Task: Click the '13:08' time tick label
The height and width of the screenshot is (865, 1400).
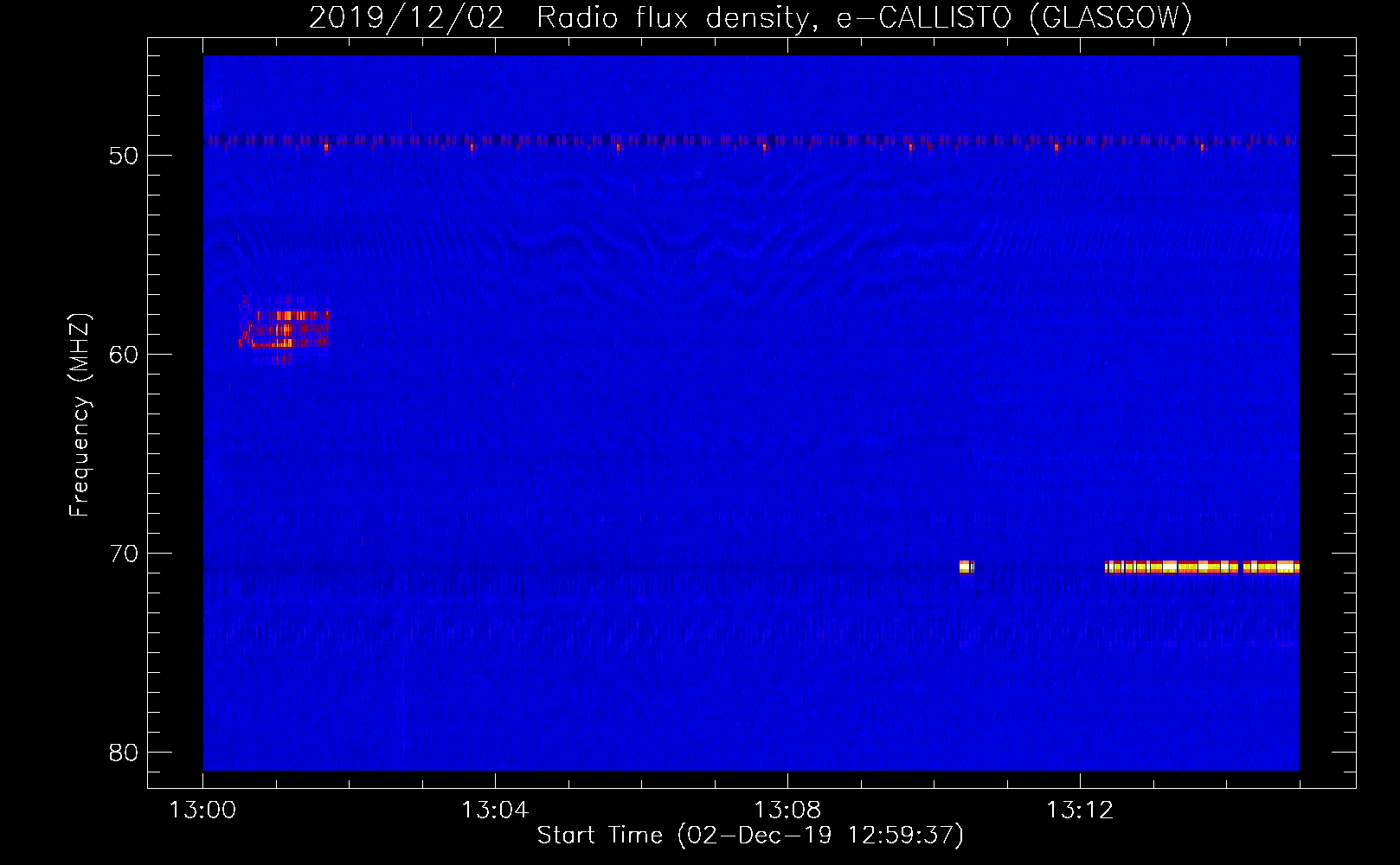Action: 787,811
